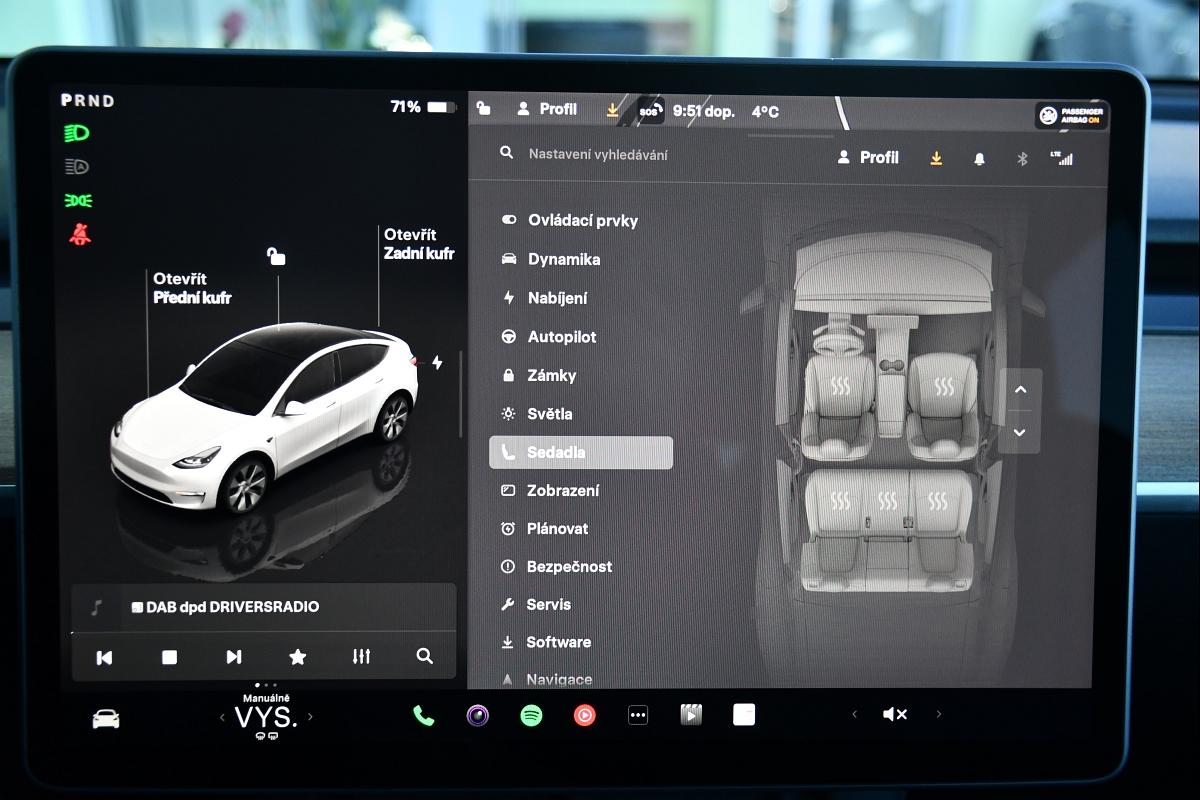Toggle front passenger seat heater
1200x800 pixels.
point(943,386)
